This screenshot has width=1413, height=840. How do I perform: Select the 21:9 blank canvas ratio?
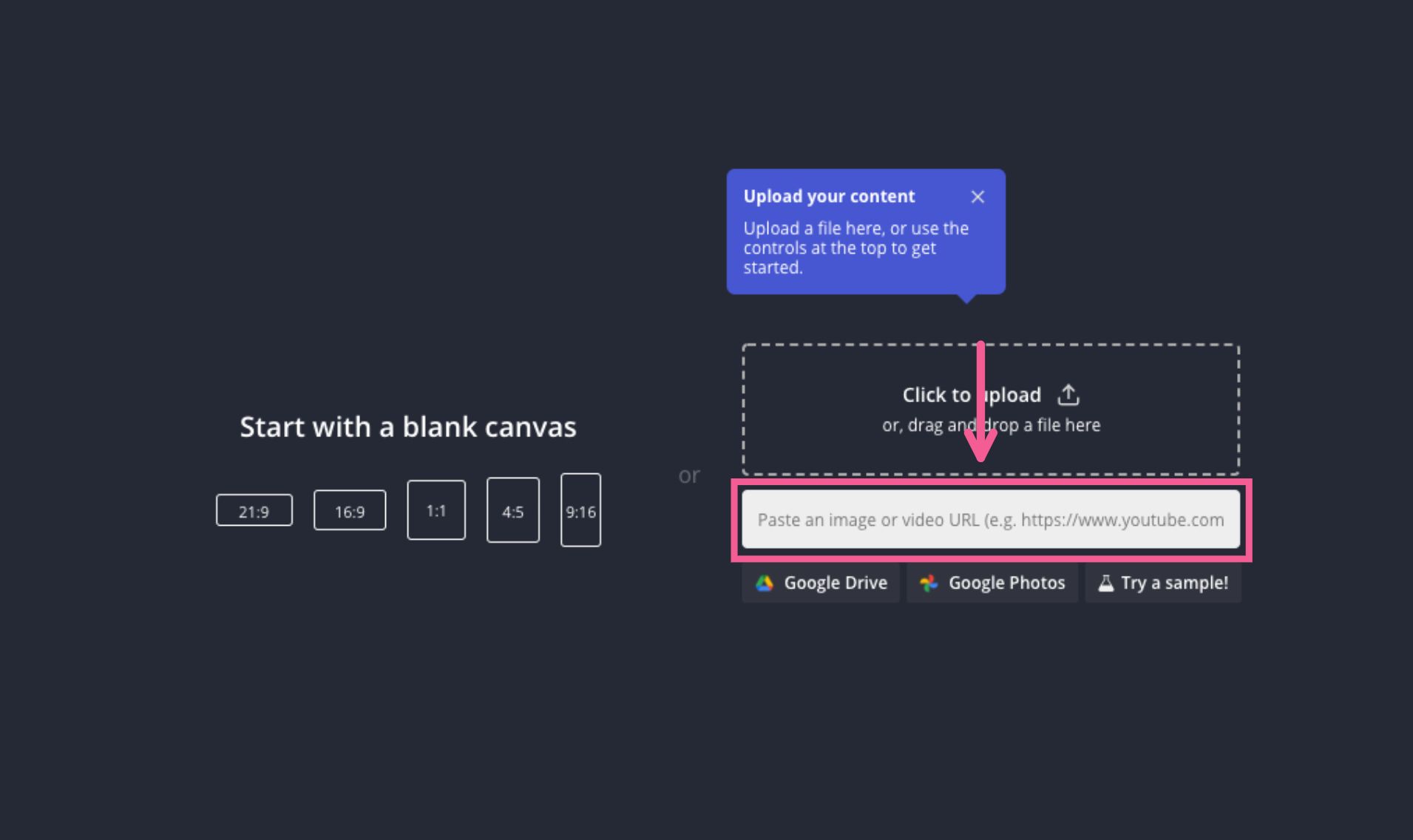254,511
